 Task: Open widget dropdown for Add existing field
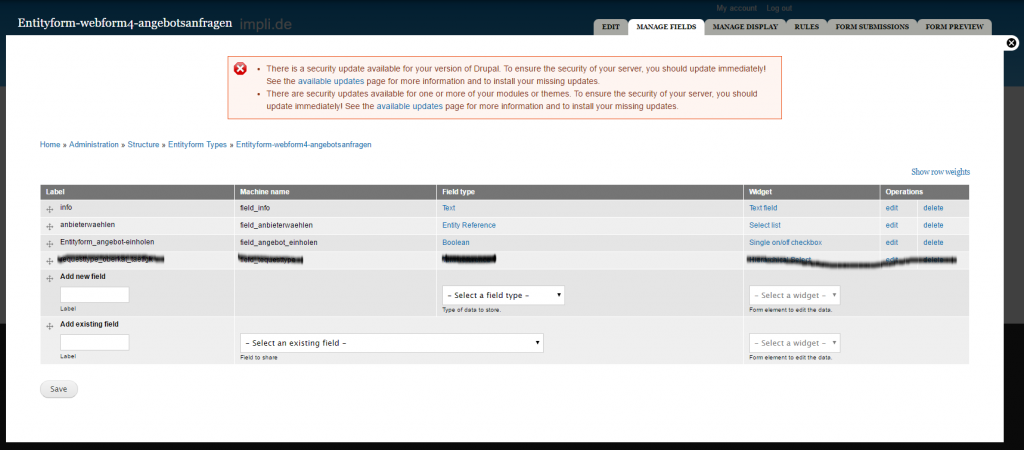[794, 343]
